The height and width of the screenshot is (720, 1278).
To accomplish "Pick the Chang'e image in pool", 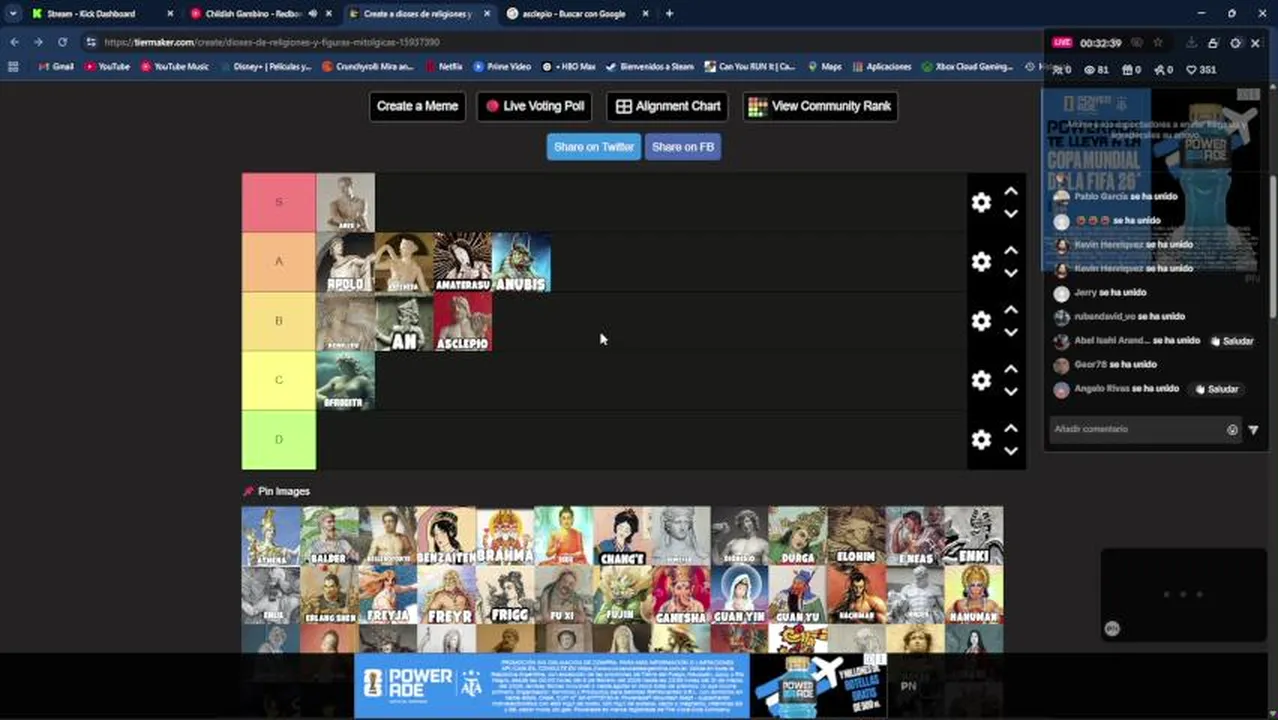I will coord(622,536).
